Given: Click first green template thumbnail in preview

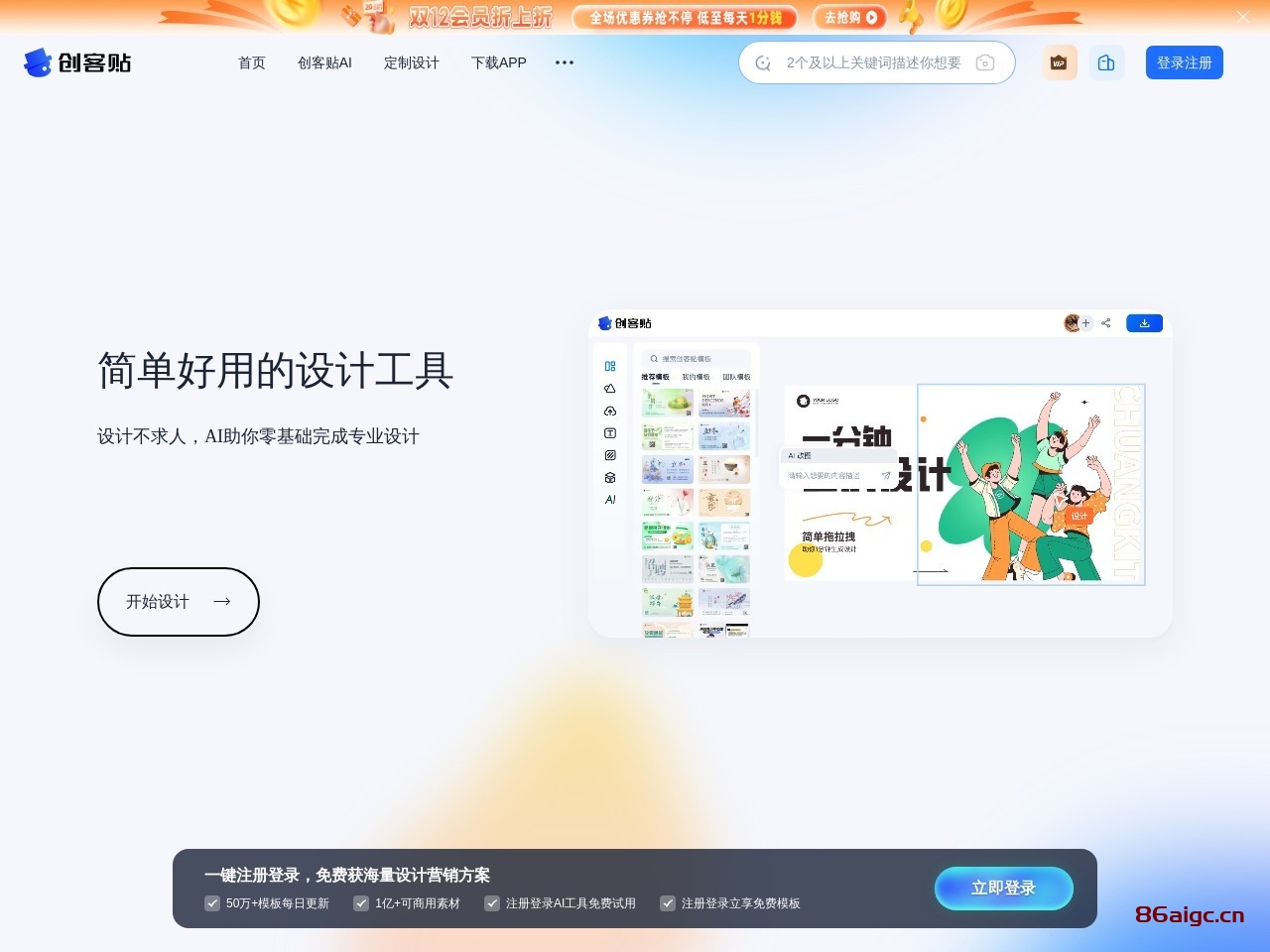Looking at the screenshot, I should click(x=668, y=402).
